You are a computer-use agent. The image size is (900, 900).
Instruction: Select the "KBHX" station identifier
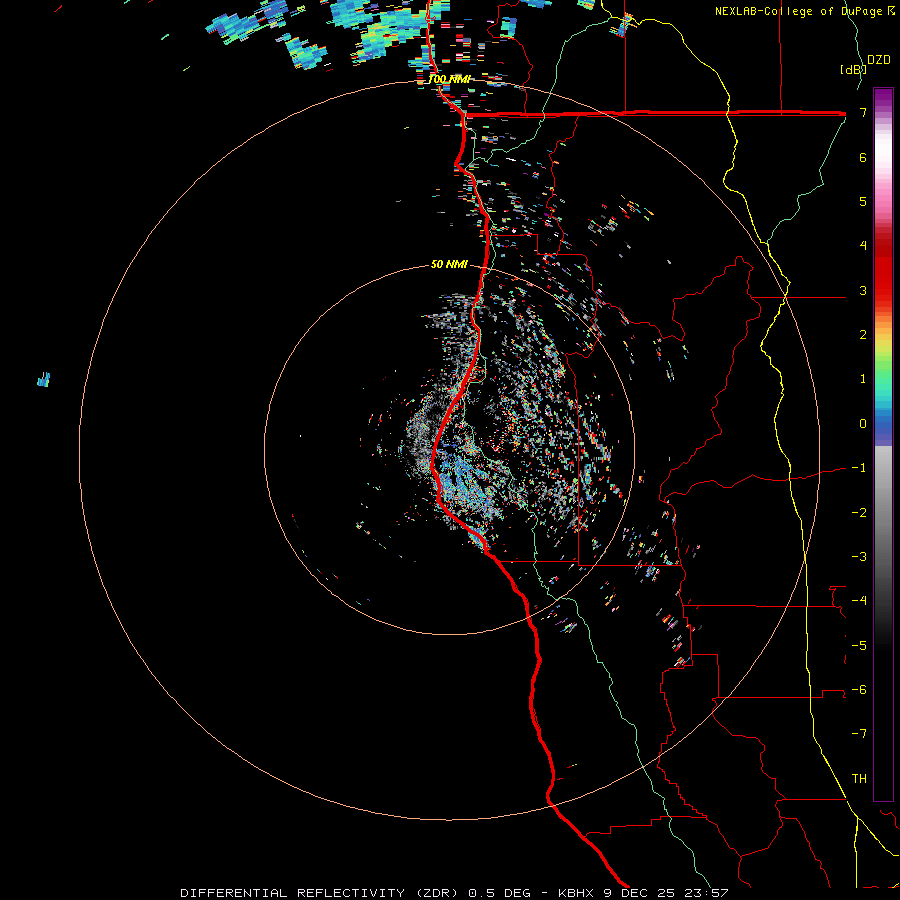coord(575,893)
